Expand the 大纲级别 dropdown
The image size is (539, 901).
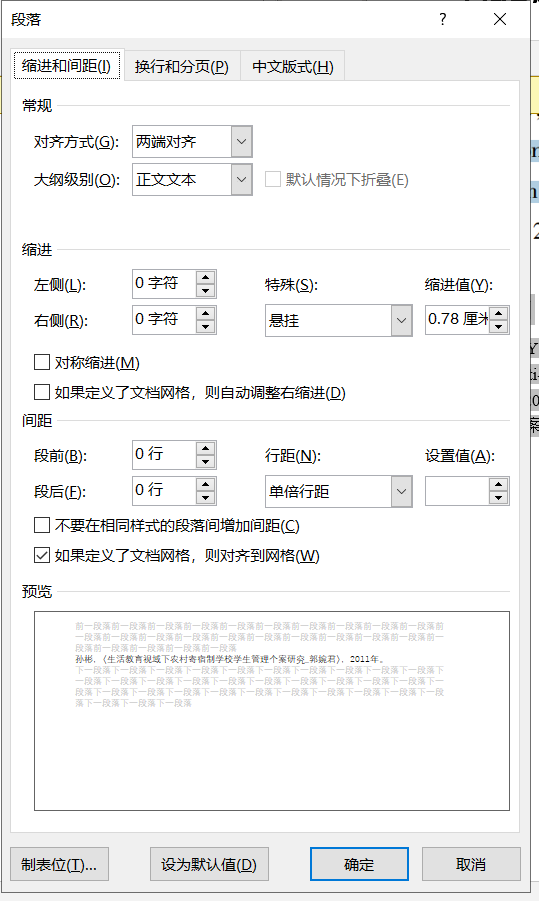coord(242,179)
